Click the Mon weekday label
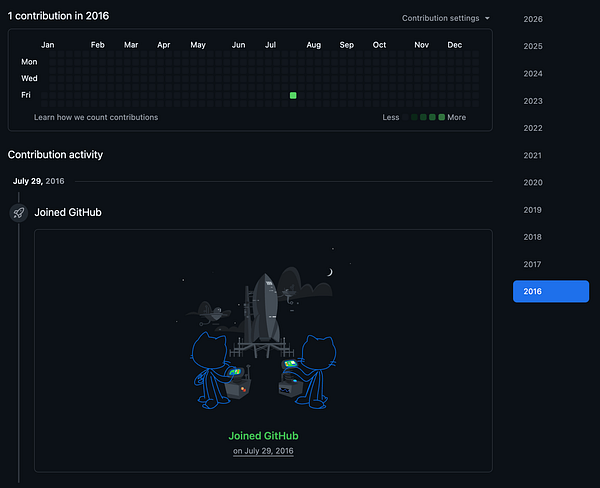600x488 pixels. point(29,62)
